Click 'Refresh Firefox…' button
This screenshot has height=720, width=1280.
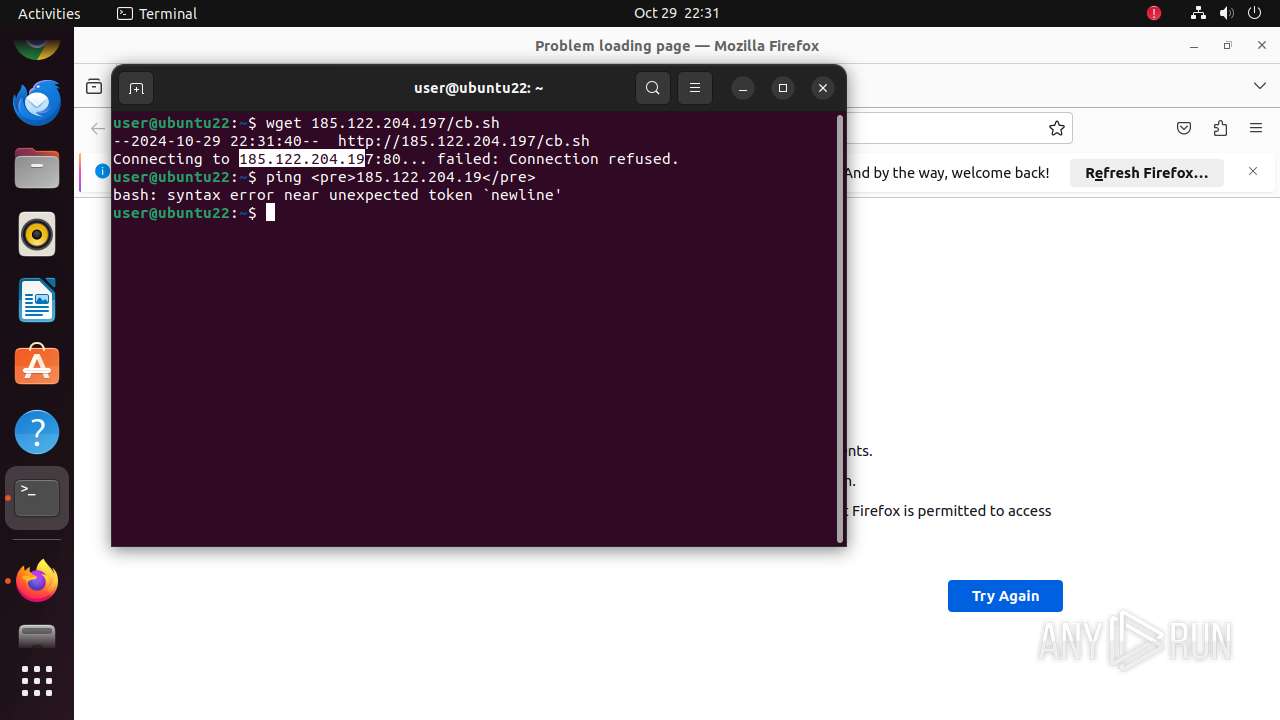[1147, 173]
